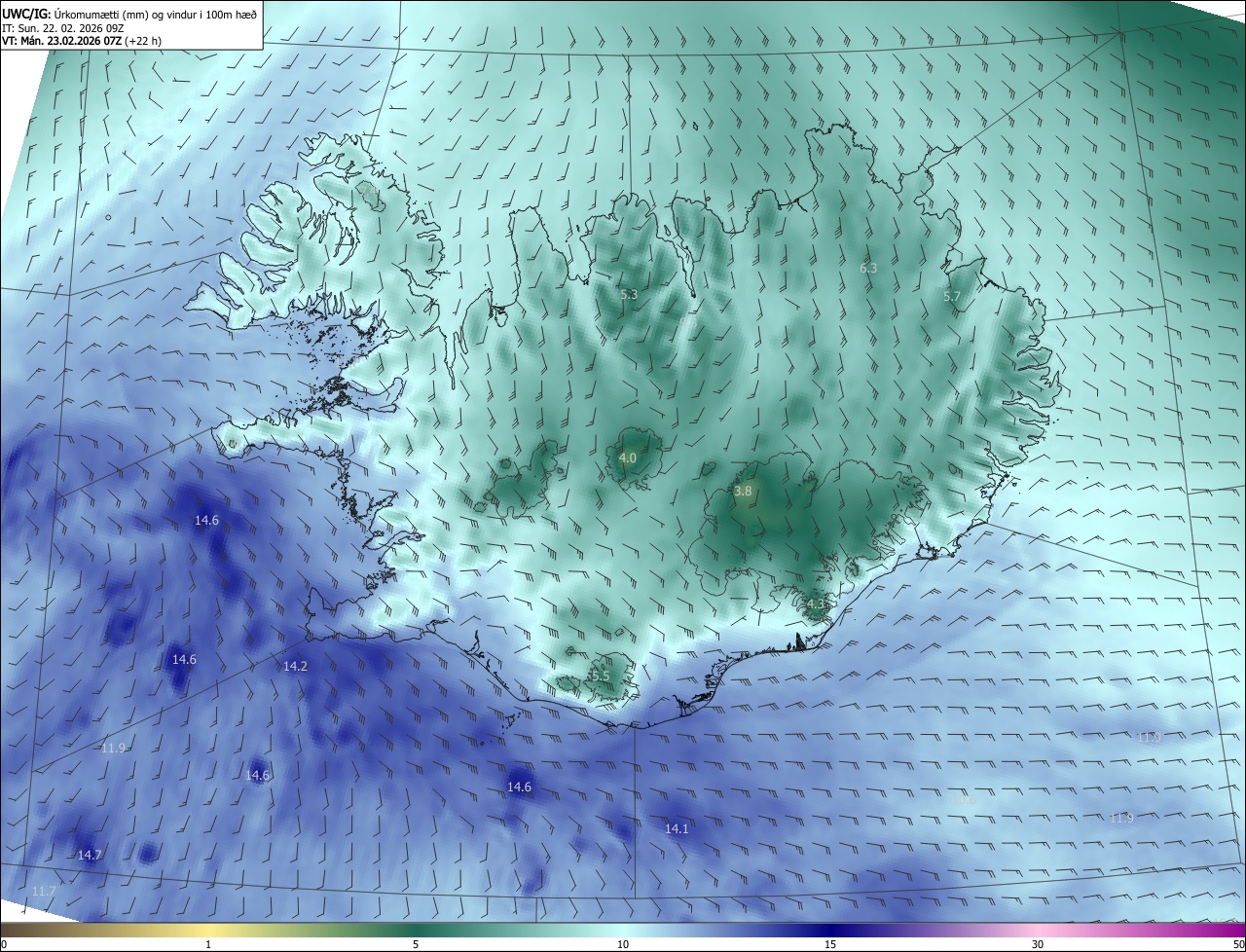Click the 30 tick on the color scale

tap(1038, 944)
